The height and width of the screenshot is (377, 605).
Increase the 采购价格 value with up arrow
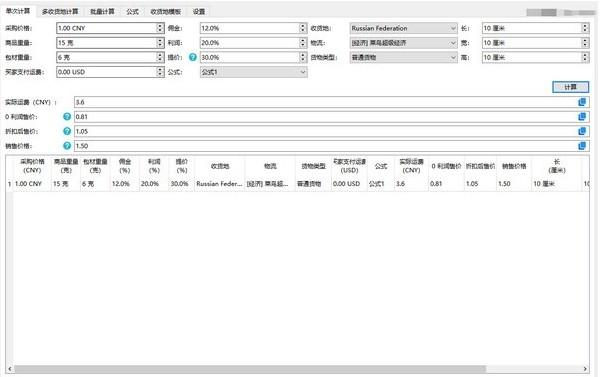[160, 25]
